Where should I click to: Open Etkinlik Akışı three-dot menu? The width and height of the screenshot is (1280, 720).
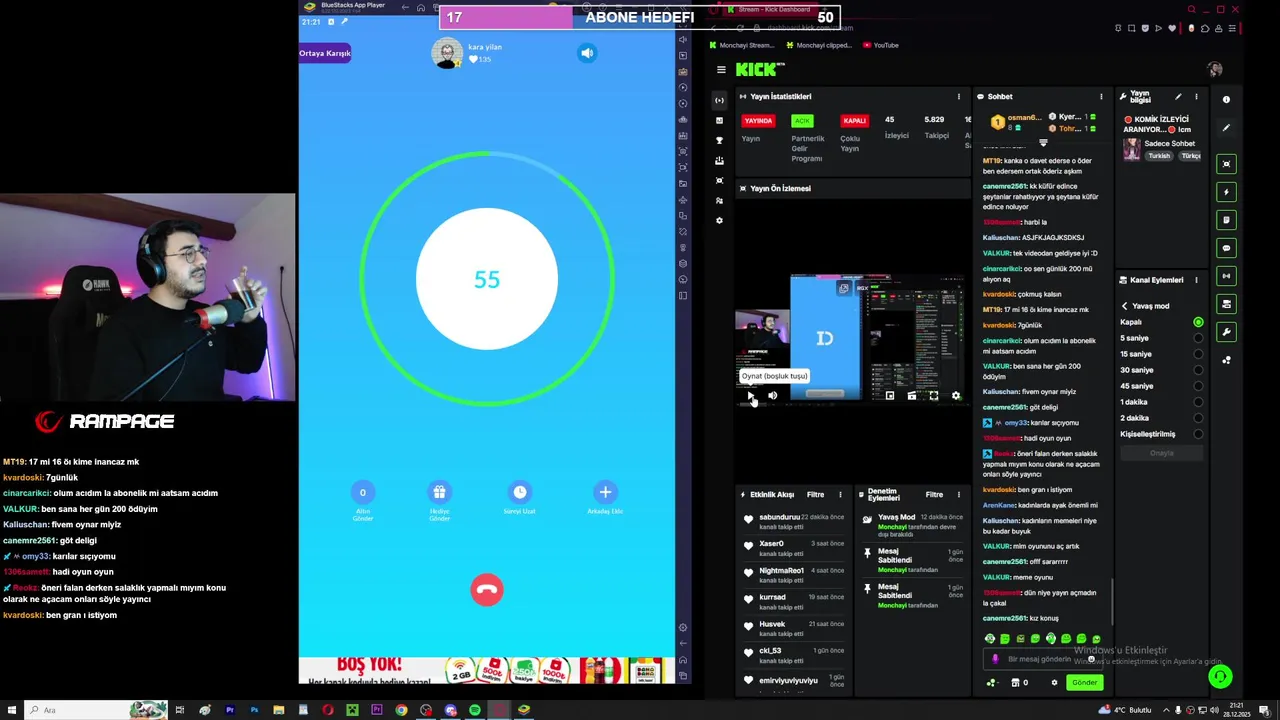(840, 495)
